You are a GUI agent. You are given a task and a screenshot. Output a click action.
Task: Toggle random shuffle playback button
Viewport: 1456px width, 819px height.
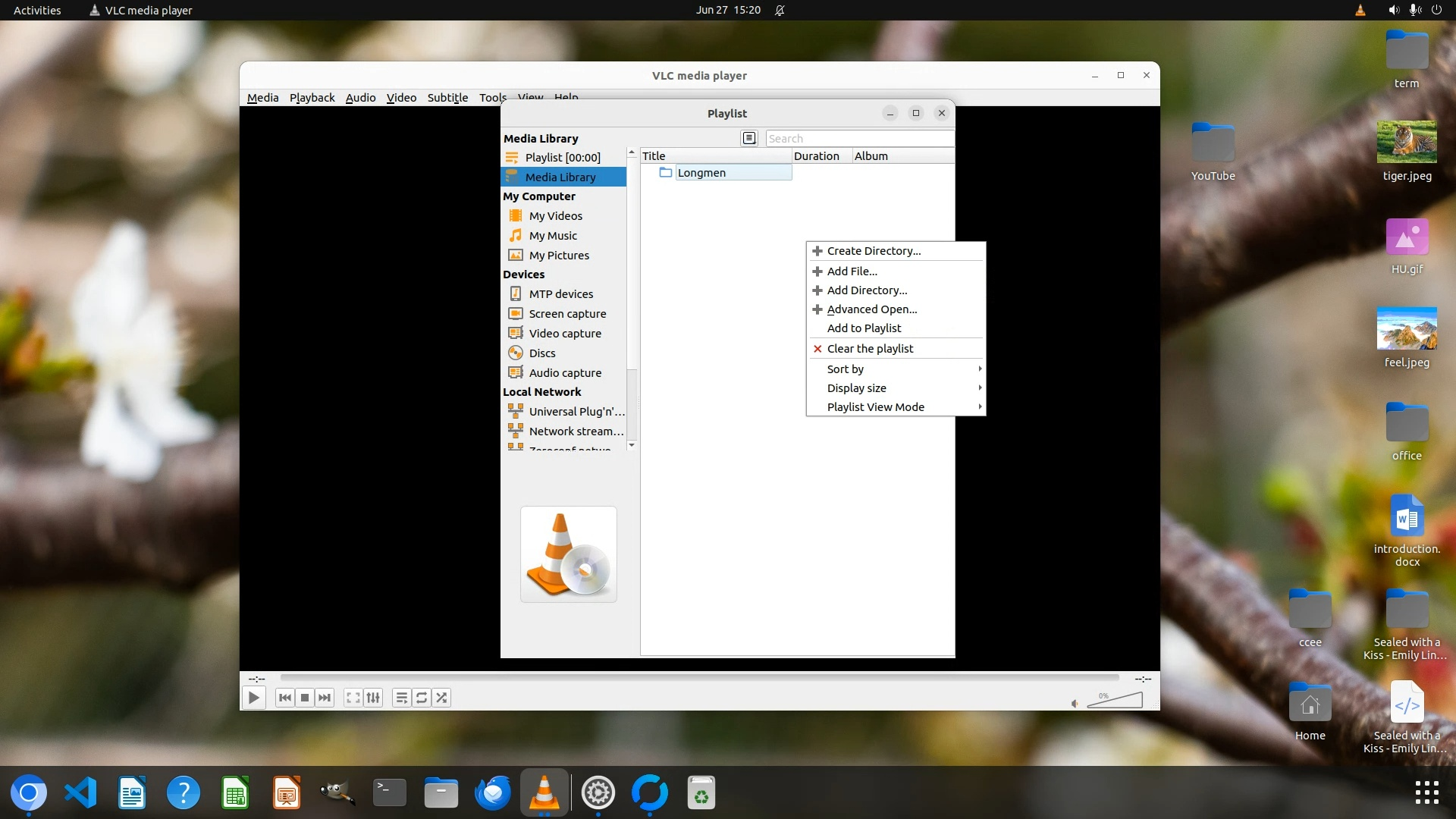coord(441,698)
